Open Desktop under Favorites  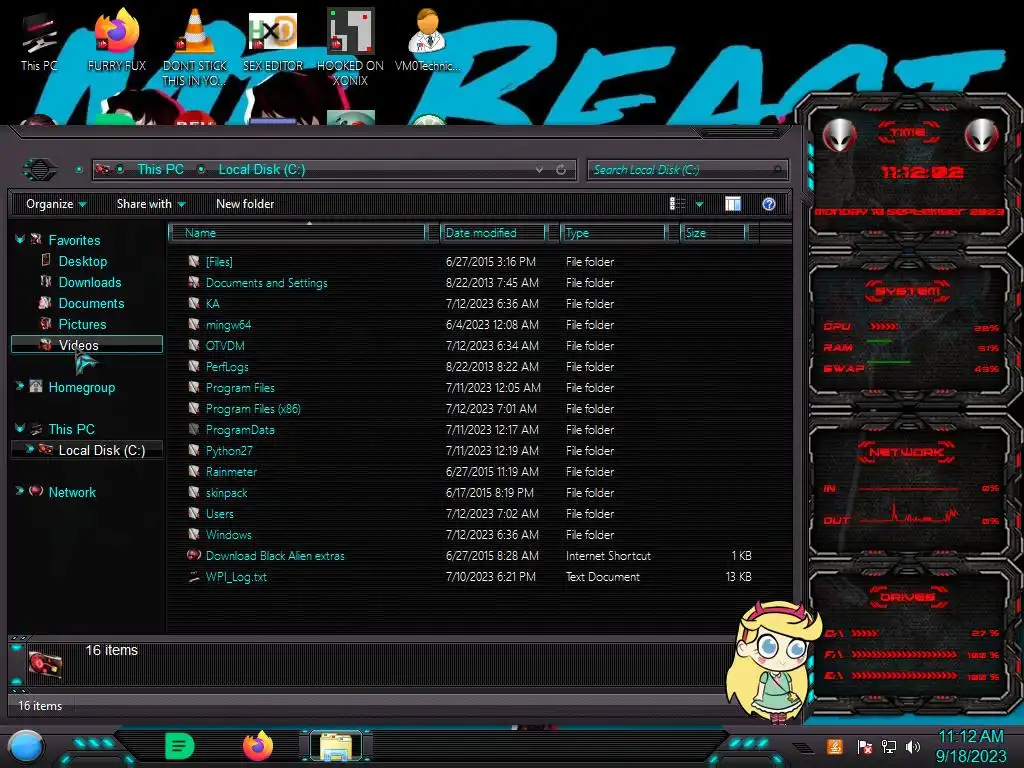point(83,261)
